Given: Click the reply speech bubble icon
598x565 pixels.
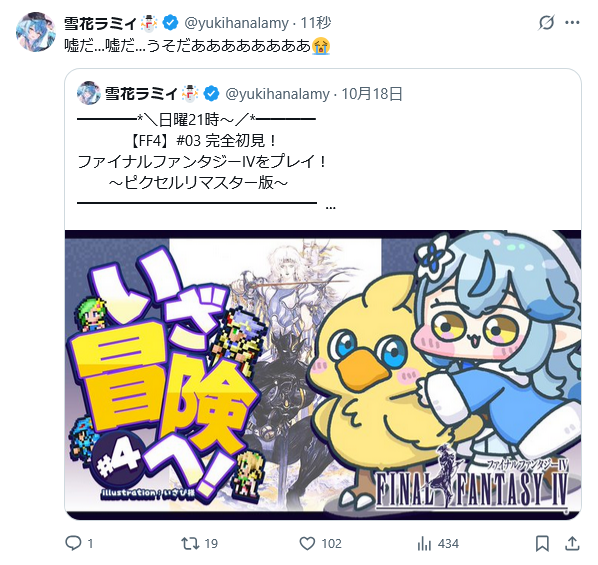Looking at the screenshot, I should click(x=73, y=543).
